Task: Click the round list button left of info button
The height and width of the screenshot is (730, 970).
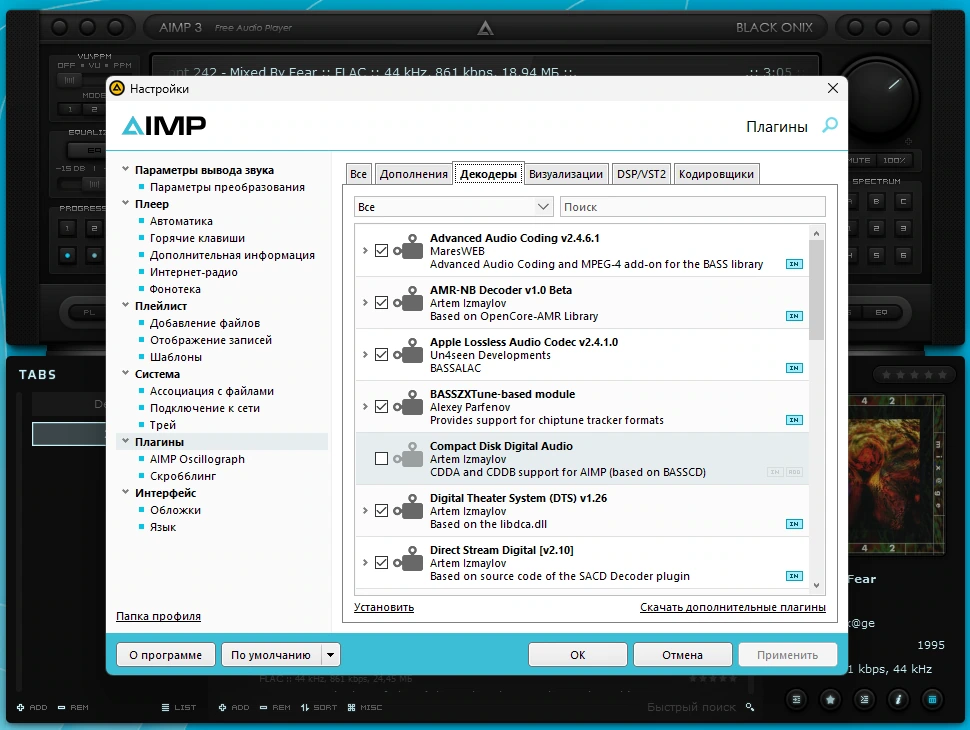Action: 864,699
